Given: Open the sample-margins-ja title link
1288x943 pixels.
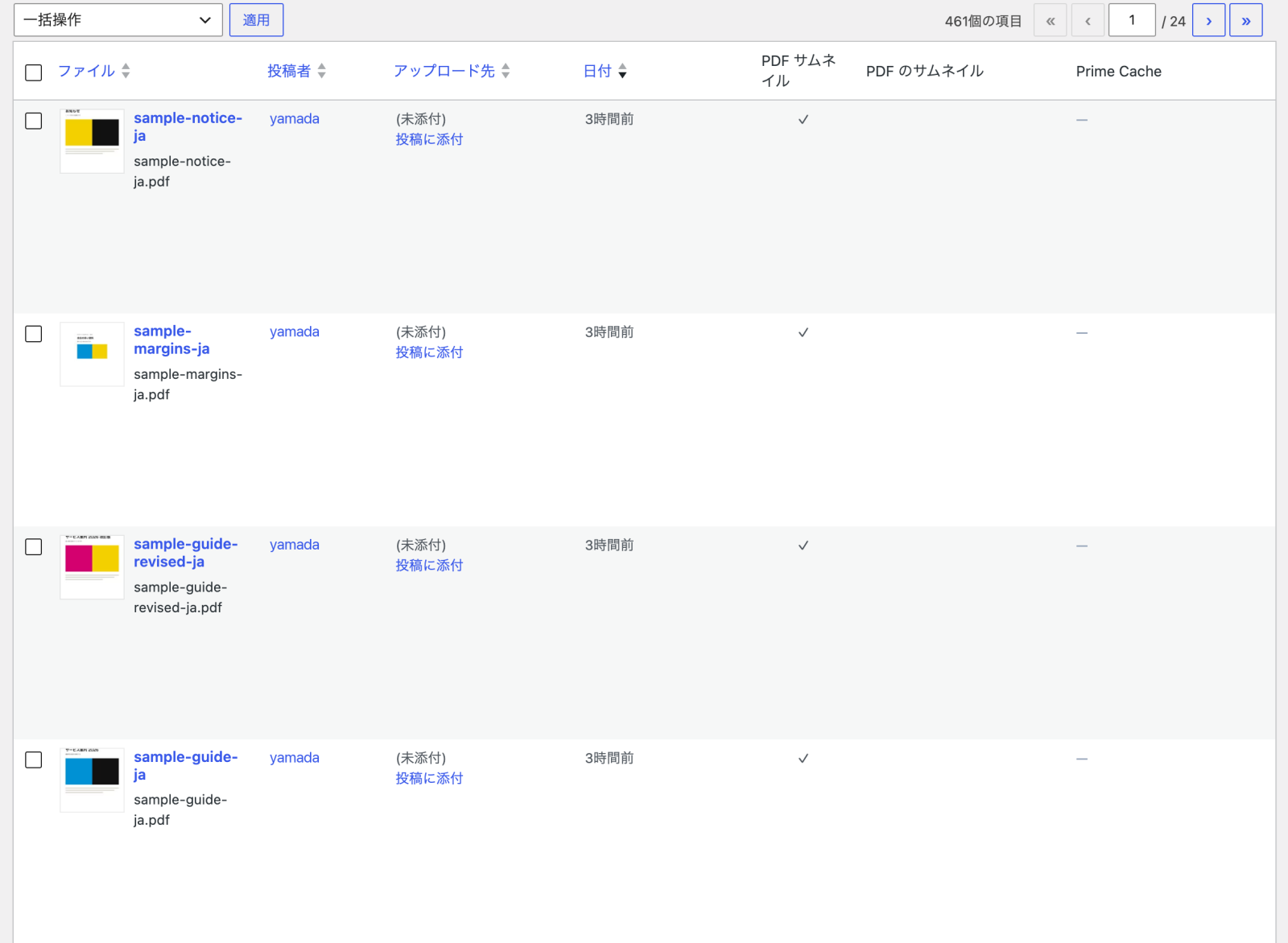Looking at the screenshot, I should pos(171,340).
